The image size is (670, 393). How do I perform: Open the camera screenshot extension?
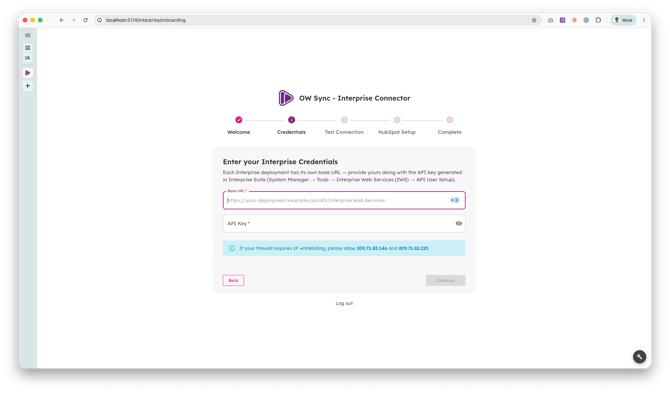pos(550,20)
